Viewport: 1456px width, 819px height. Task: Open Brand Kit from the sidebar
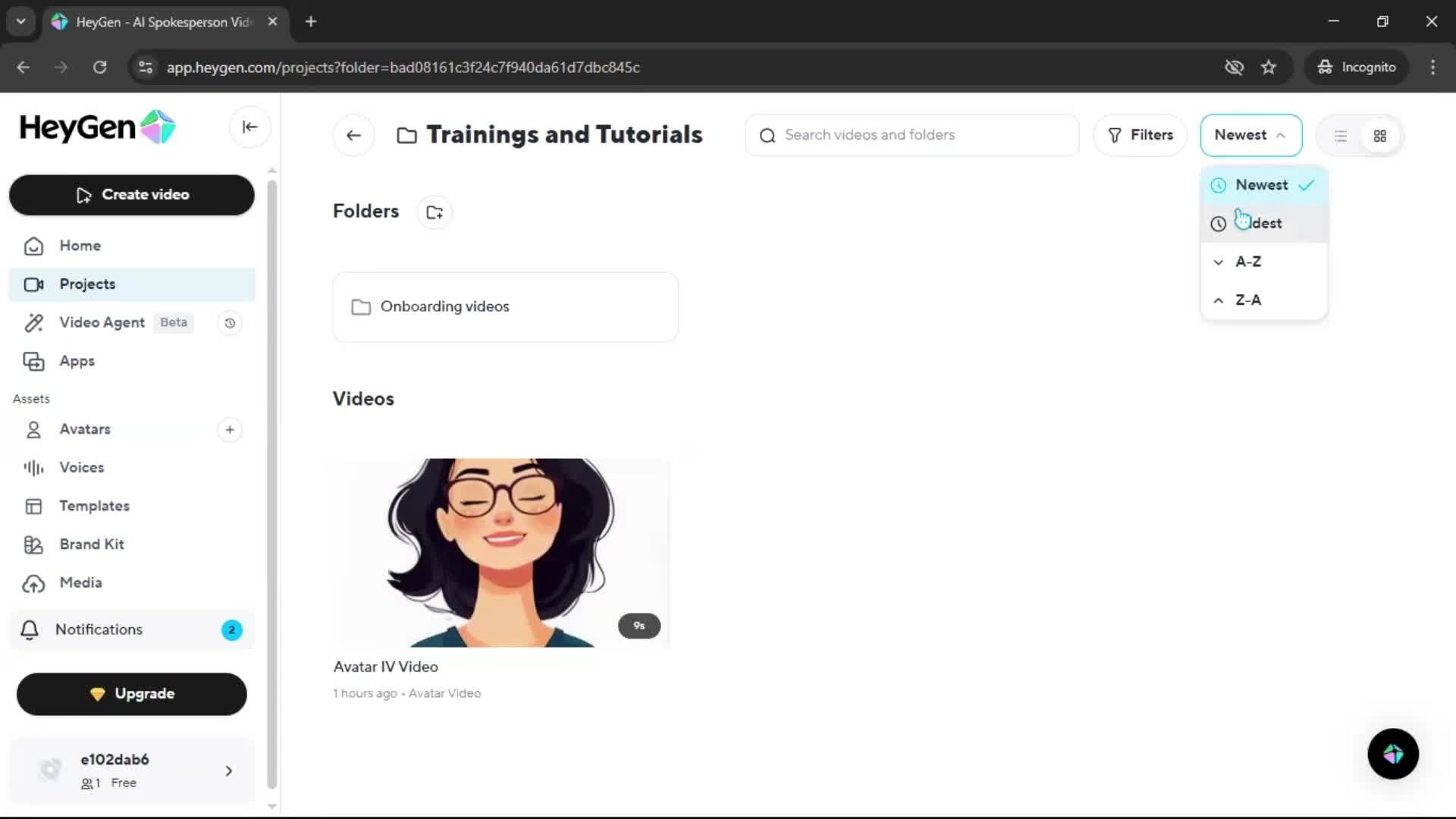(92, 544)
